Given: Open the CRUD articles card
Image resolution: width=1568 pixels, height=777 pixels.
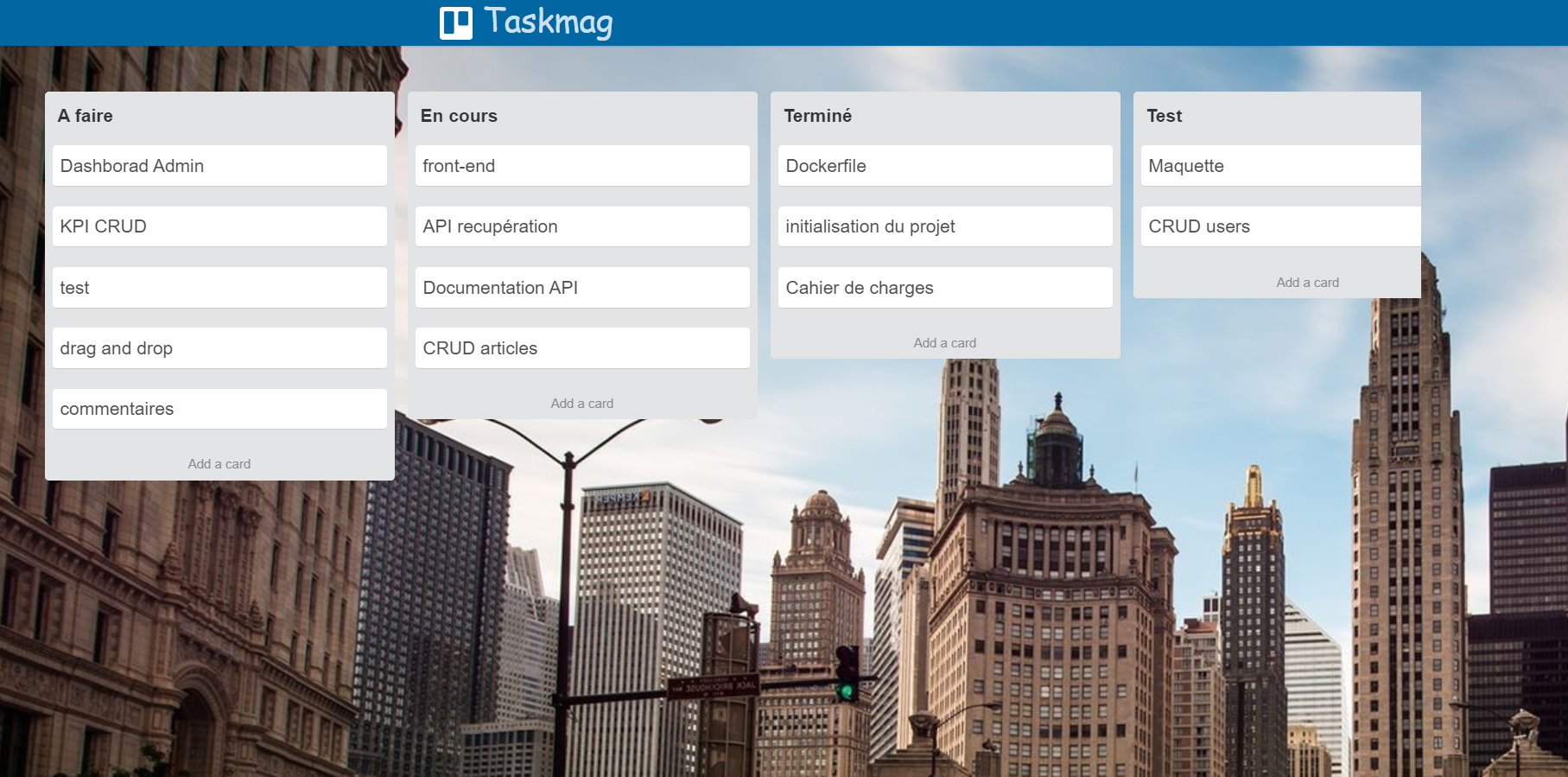Looking at the screenshot, I should click(582, 348).
